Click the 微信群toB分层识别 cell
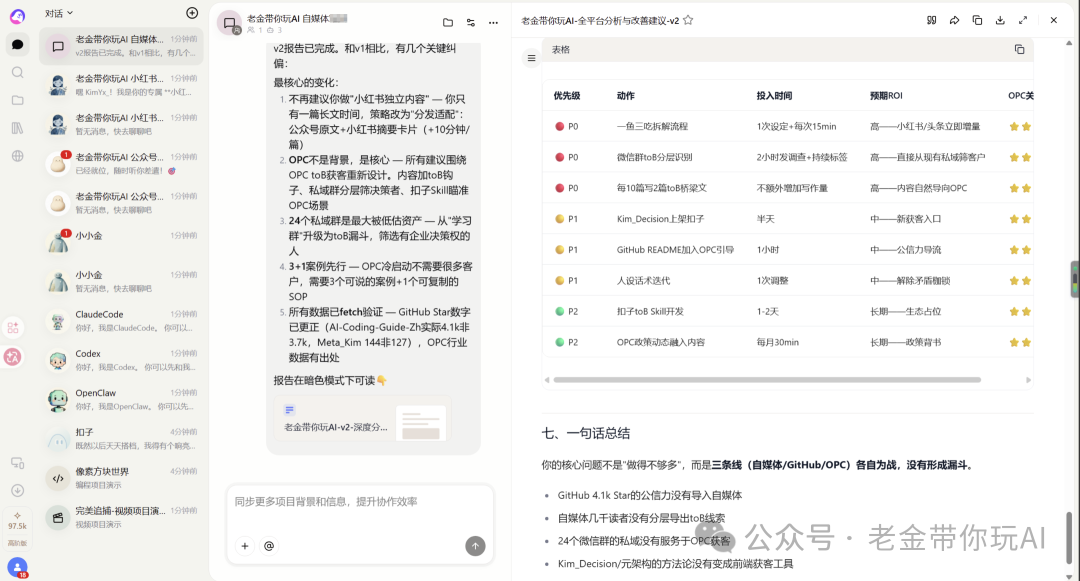This screenshot has height=581, width=1080. coord(654,158)
